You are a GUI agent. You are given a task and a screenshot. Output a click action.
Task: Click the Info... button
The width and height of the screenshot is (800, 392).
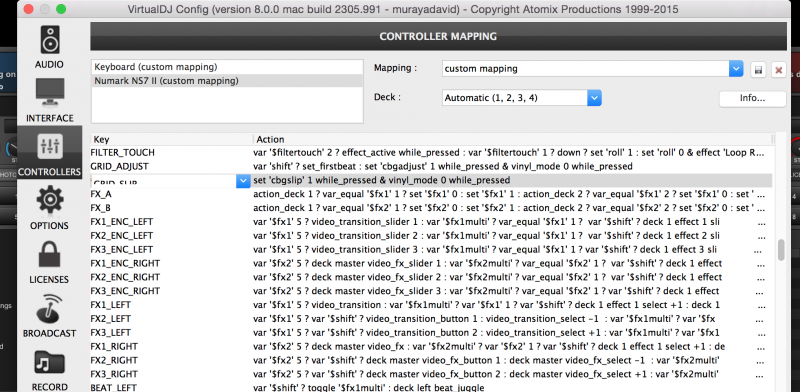753,99
